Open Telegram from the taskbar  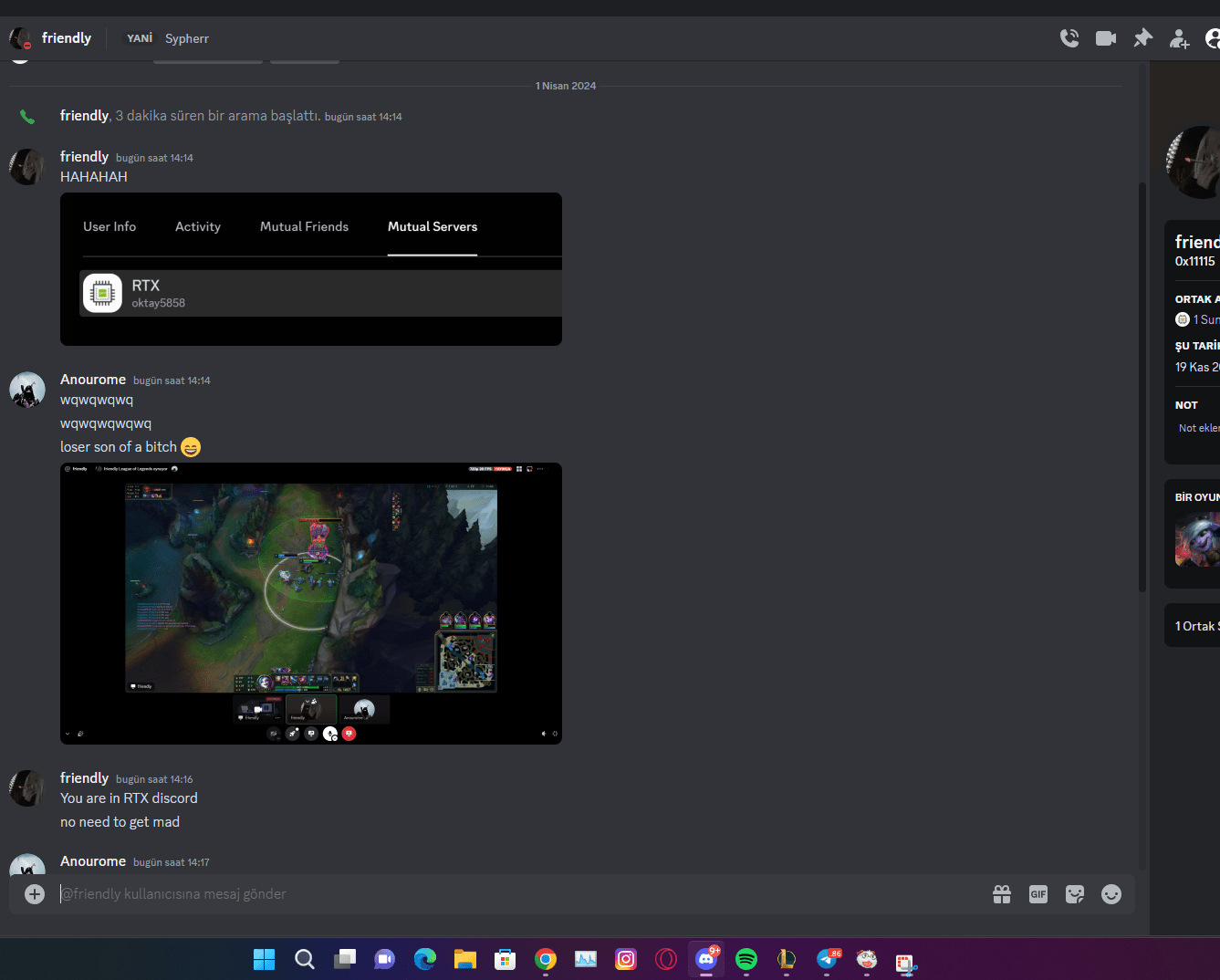click(x=827, y=959)
